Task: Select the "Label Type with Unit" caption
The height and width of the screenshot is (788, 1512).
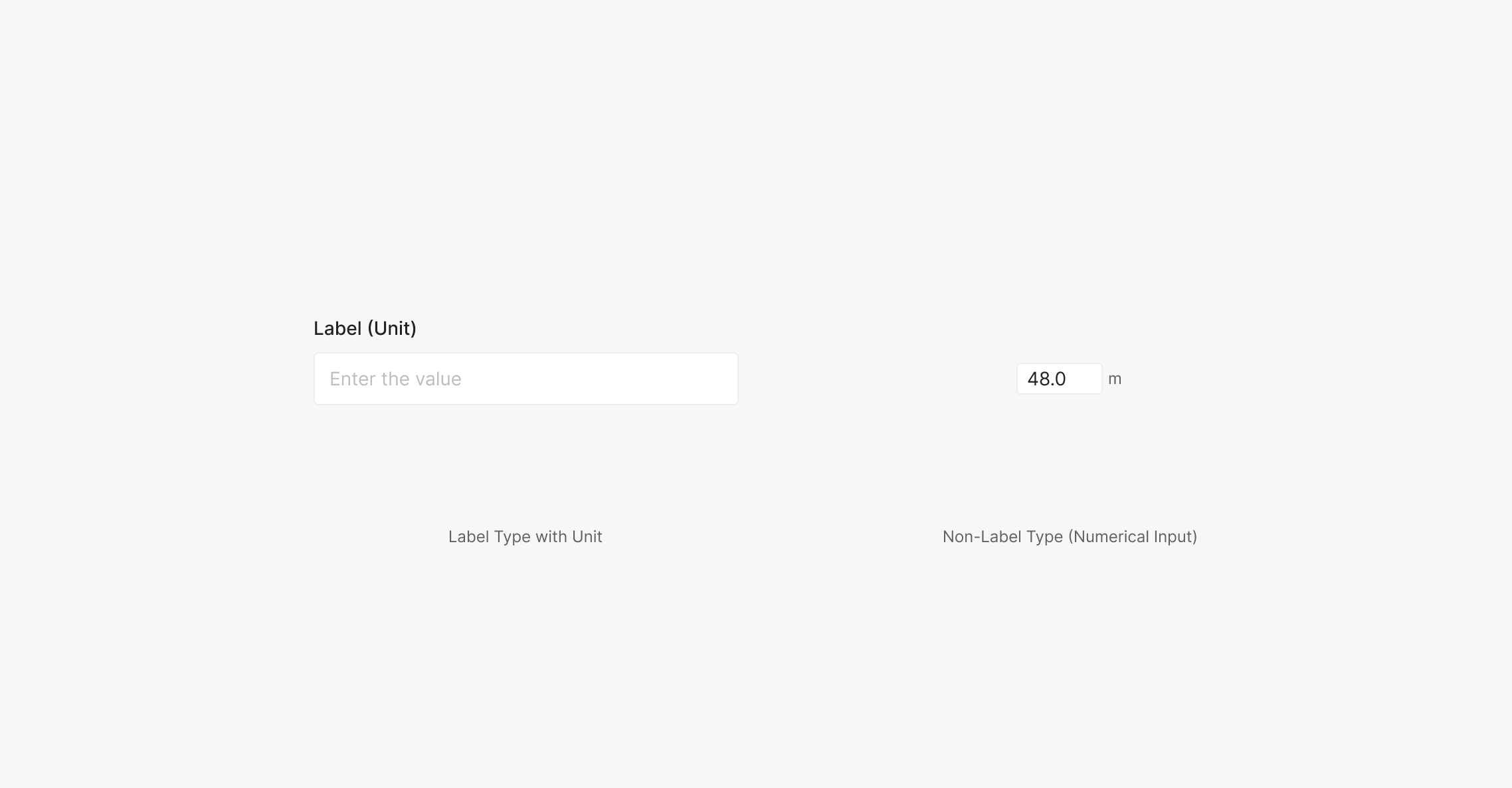Action: point(525,537)
